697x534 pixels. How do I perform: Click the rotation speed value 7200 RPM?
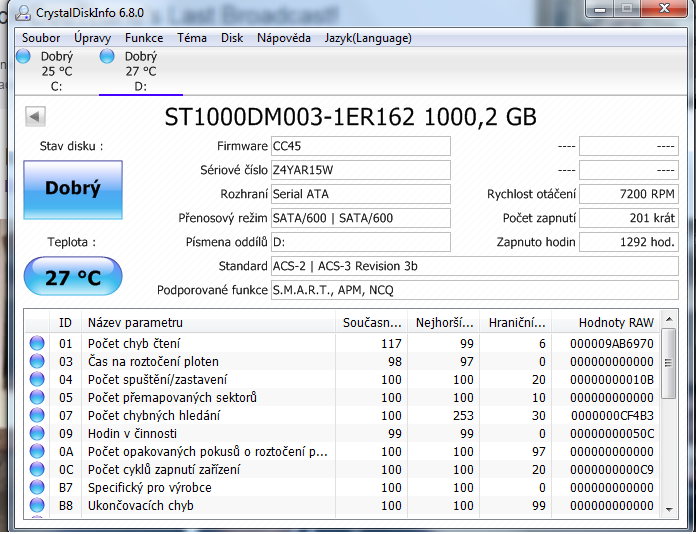[629, 194]
